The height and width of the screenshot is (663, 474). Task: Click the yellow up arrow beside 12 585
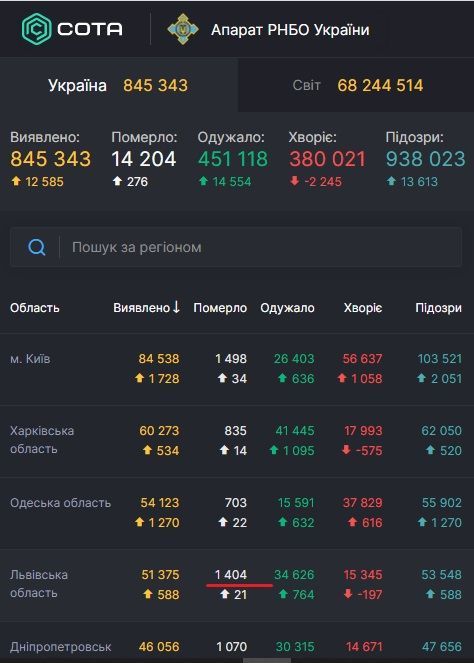point(16,181)
